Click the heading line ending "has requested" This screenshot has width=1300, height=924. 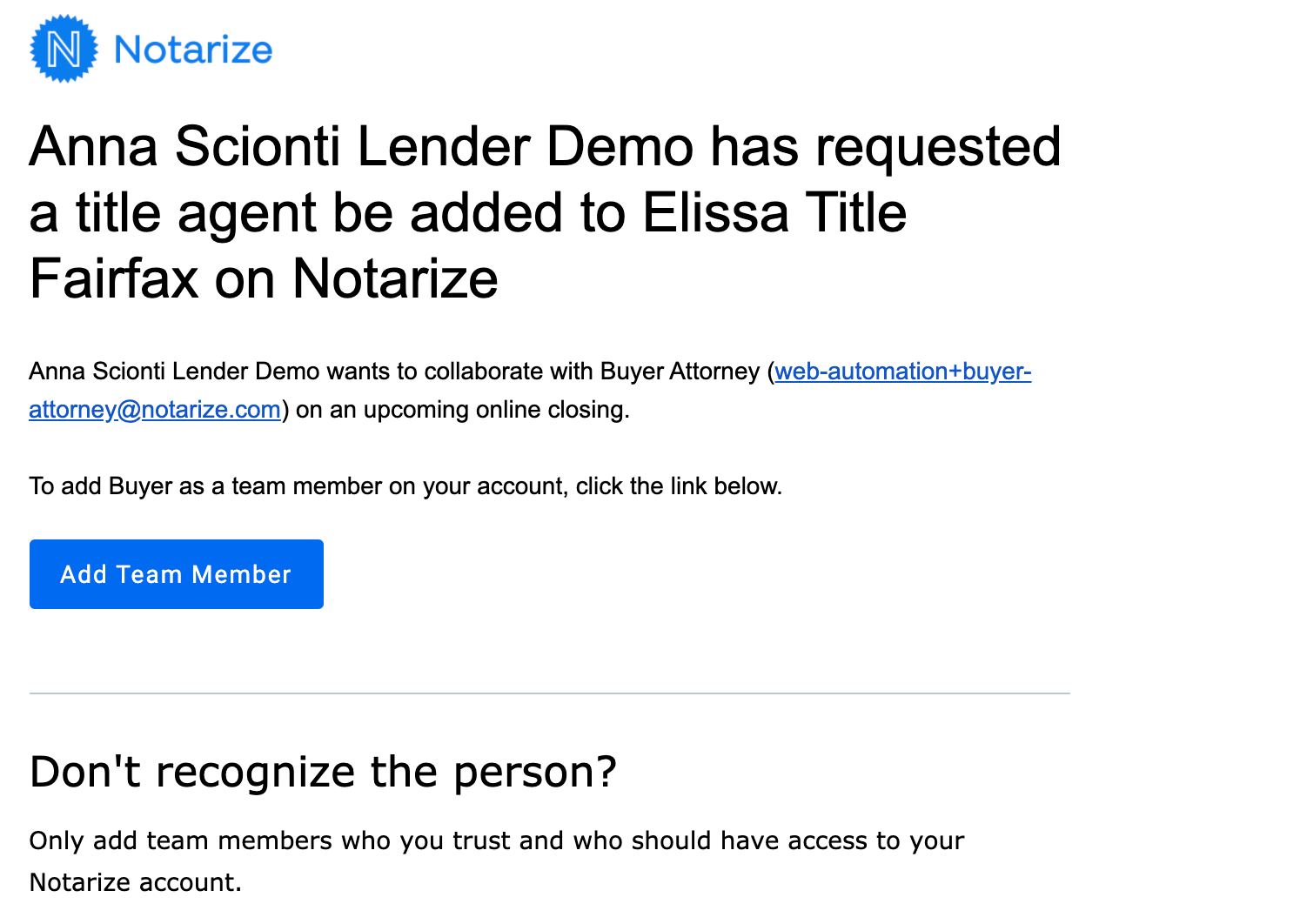[x=545, y=146]
